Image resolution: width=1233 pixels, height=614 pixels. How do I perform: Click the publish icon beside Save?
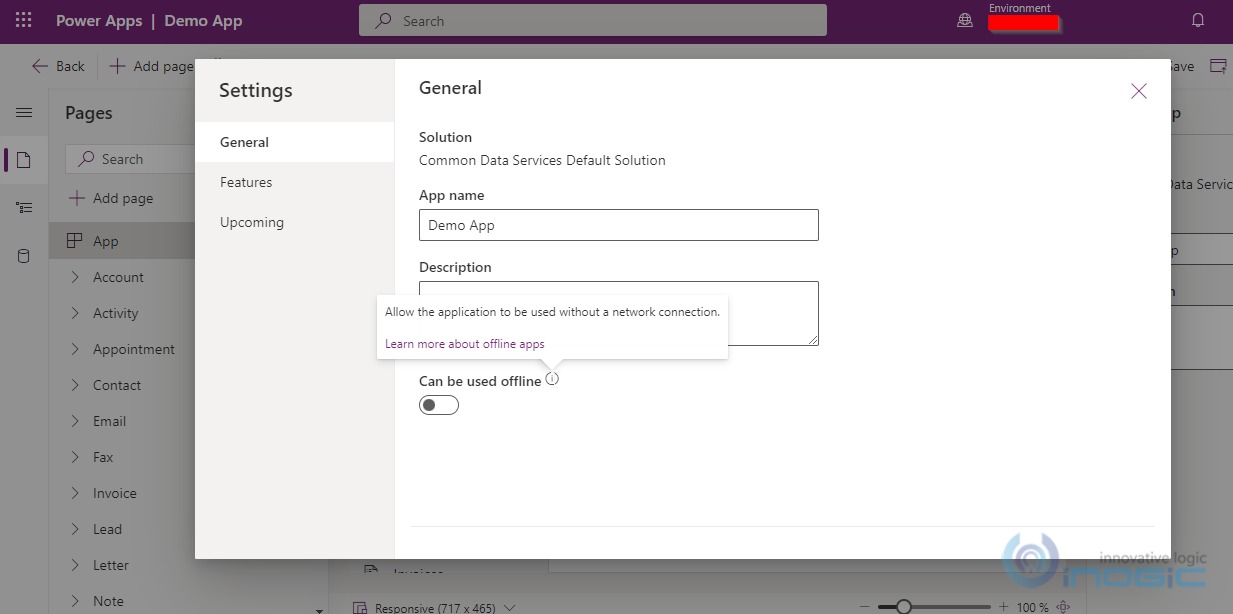1218,66
